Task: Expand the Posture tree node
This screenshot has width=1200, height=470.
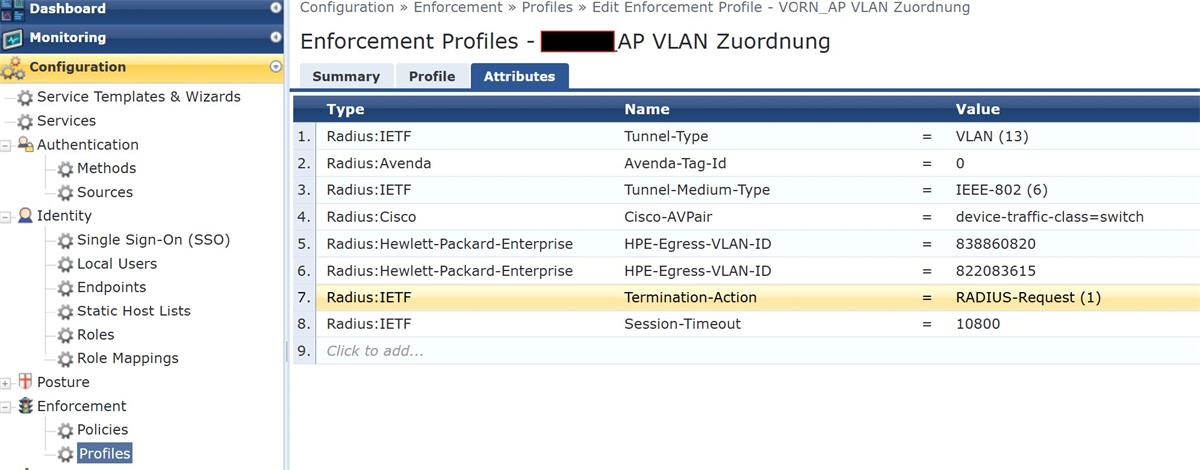Action: pyautogui.click(x=6, y=383)
